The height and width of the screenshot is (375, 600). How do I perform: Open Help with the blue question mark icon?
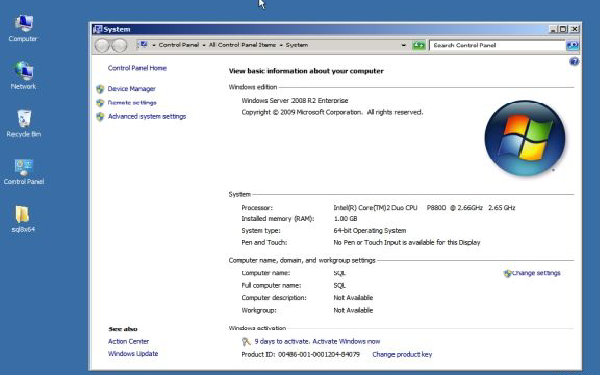pyautogui.click(x=574, y=62)
